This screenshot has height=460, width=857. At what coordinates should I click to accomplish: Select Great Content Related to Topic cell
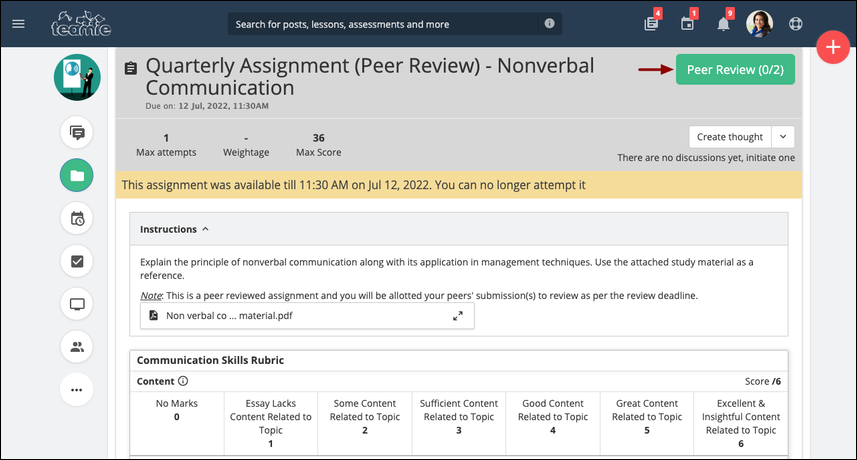click(647, 423)
